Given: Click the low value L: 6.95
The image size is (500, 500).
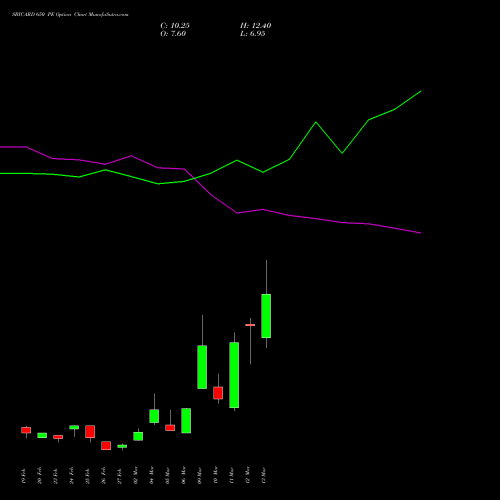Looking at the screenshot, I should (x=253, y=34).
